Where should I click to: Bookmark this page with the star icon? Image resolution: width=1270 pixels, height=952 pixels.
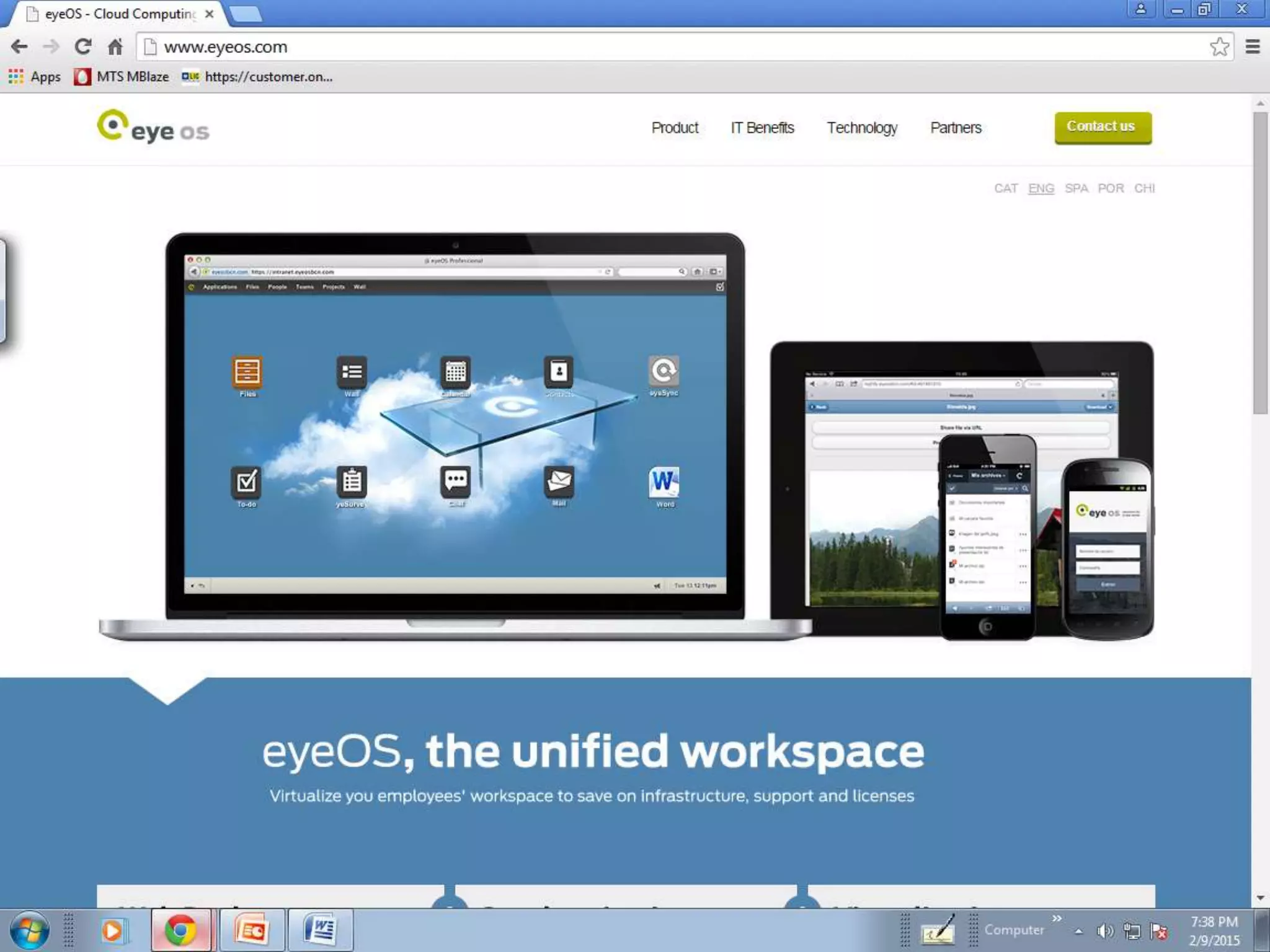click(x=1219, y=46)
